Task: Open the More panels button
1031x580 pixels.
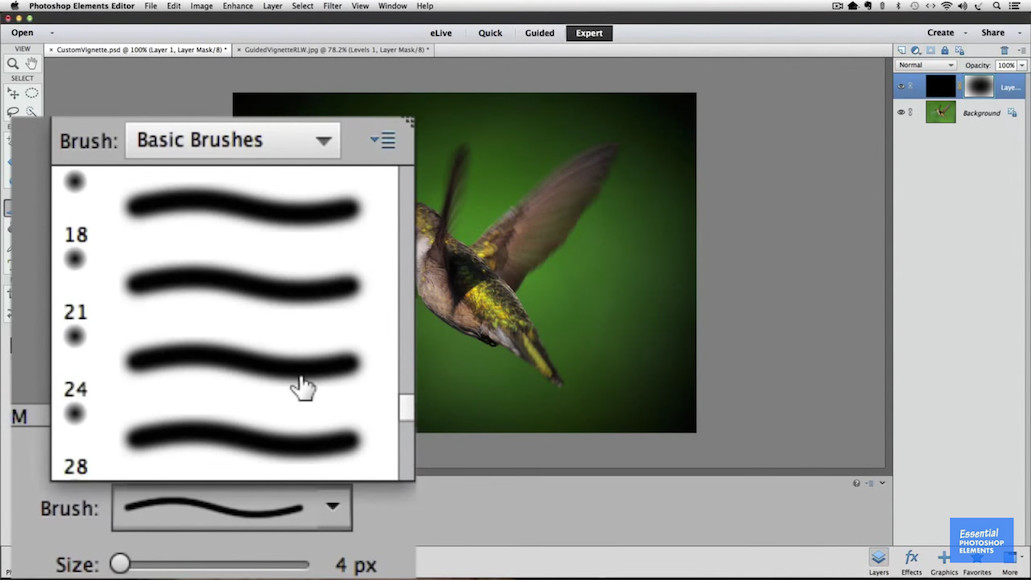Action: click(x=1010, y=562)
